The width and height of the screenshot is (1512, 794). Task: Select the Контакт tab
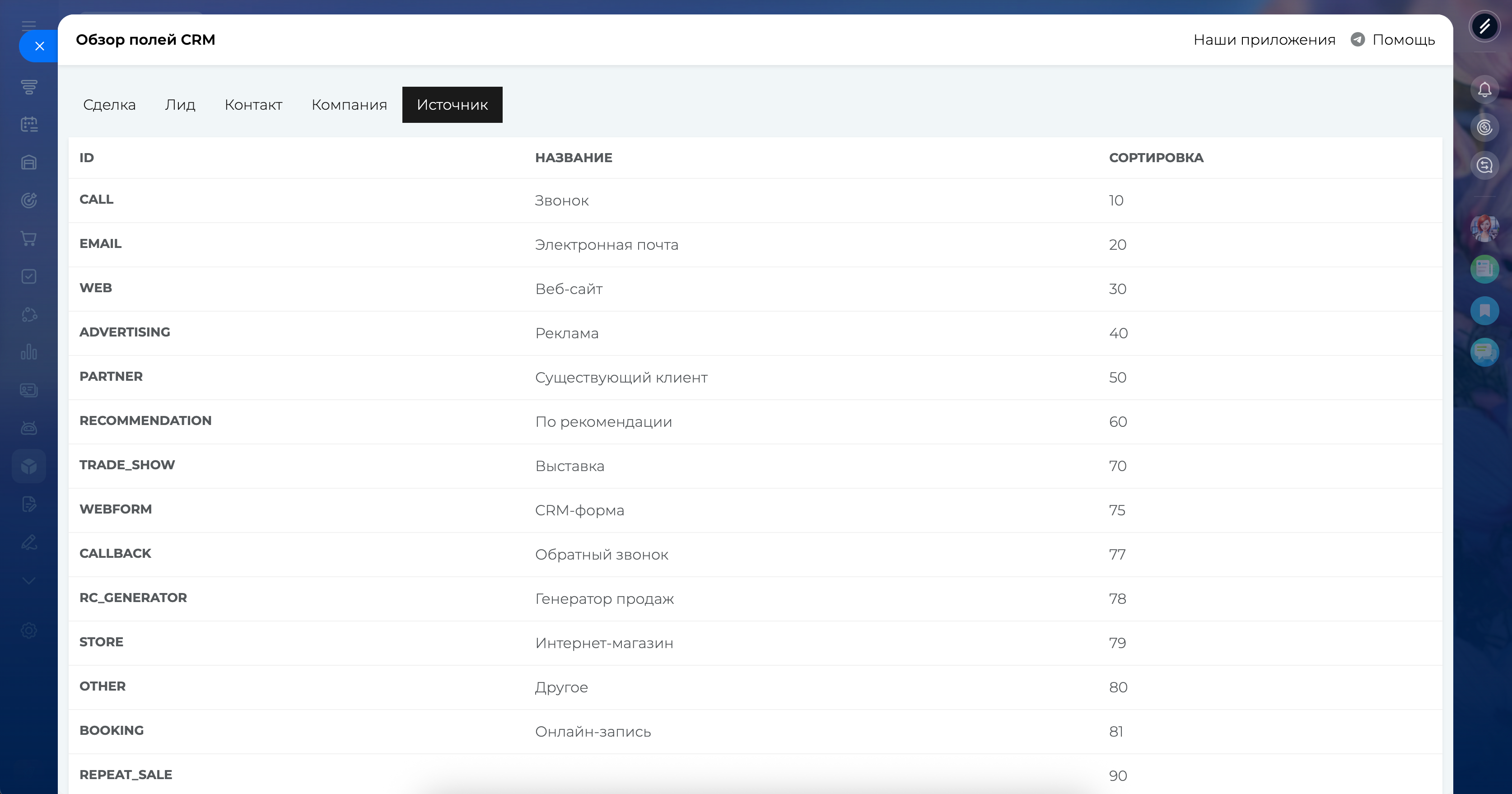[253, 105]
